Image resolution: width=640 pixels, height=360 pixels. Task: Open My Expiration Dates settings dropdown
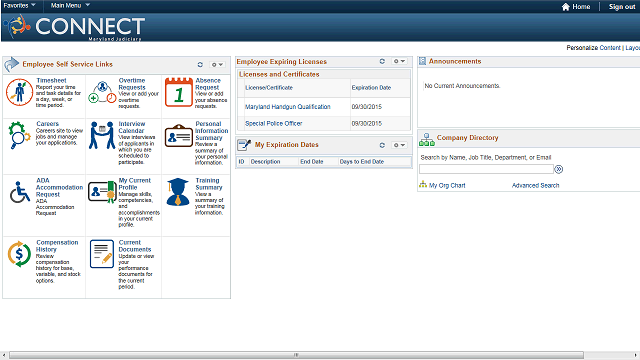tap(399, 145)
